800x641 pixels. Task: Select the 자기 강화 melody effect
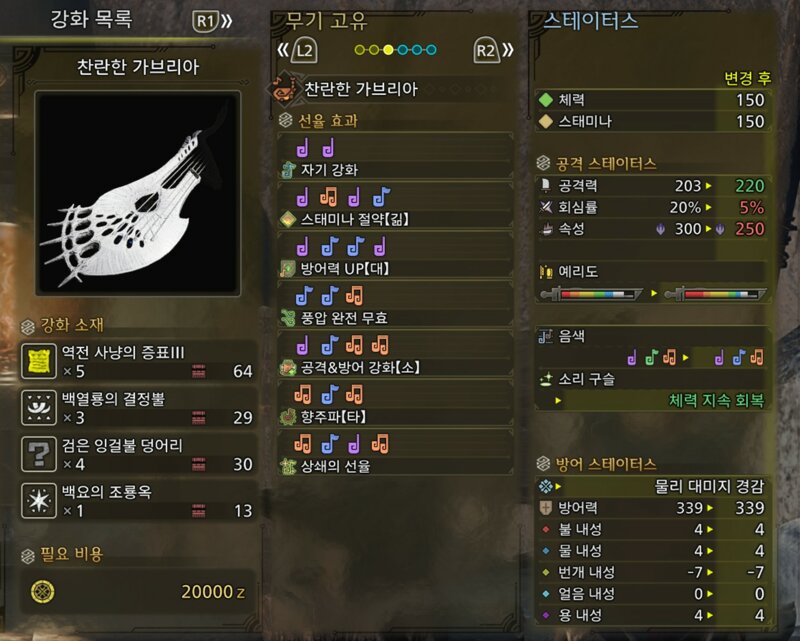tap(395, 158)
